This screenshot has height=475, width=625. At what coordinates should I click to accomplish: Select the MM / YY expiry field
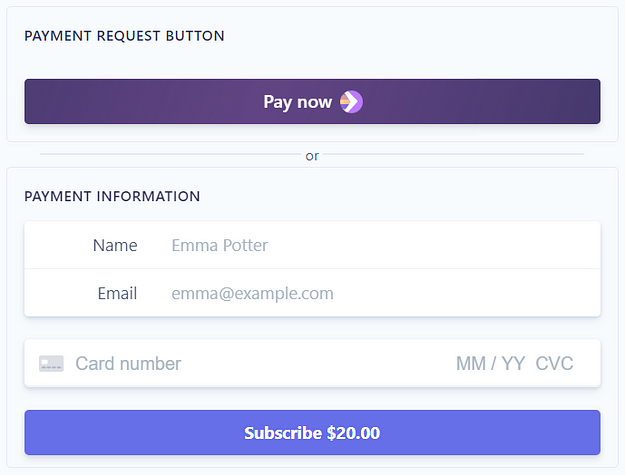click(490, 363)
